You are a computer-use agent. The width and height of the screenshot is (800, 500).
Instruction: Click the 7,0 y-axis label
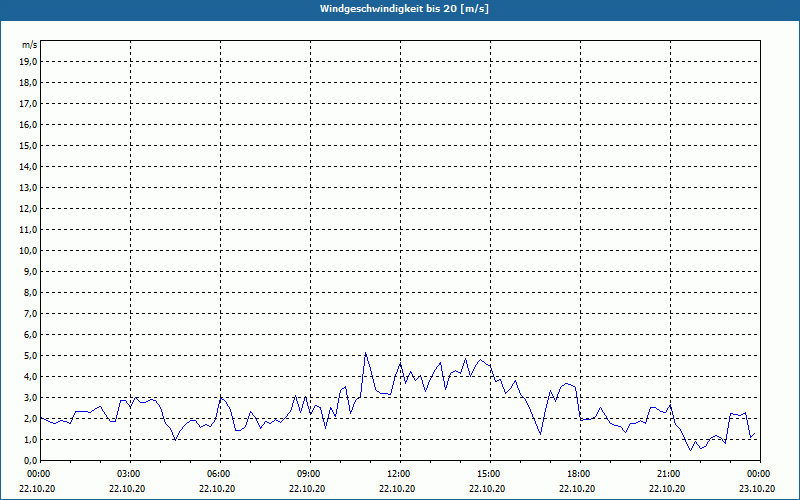(30, 313)
